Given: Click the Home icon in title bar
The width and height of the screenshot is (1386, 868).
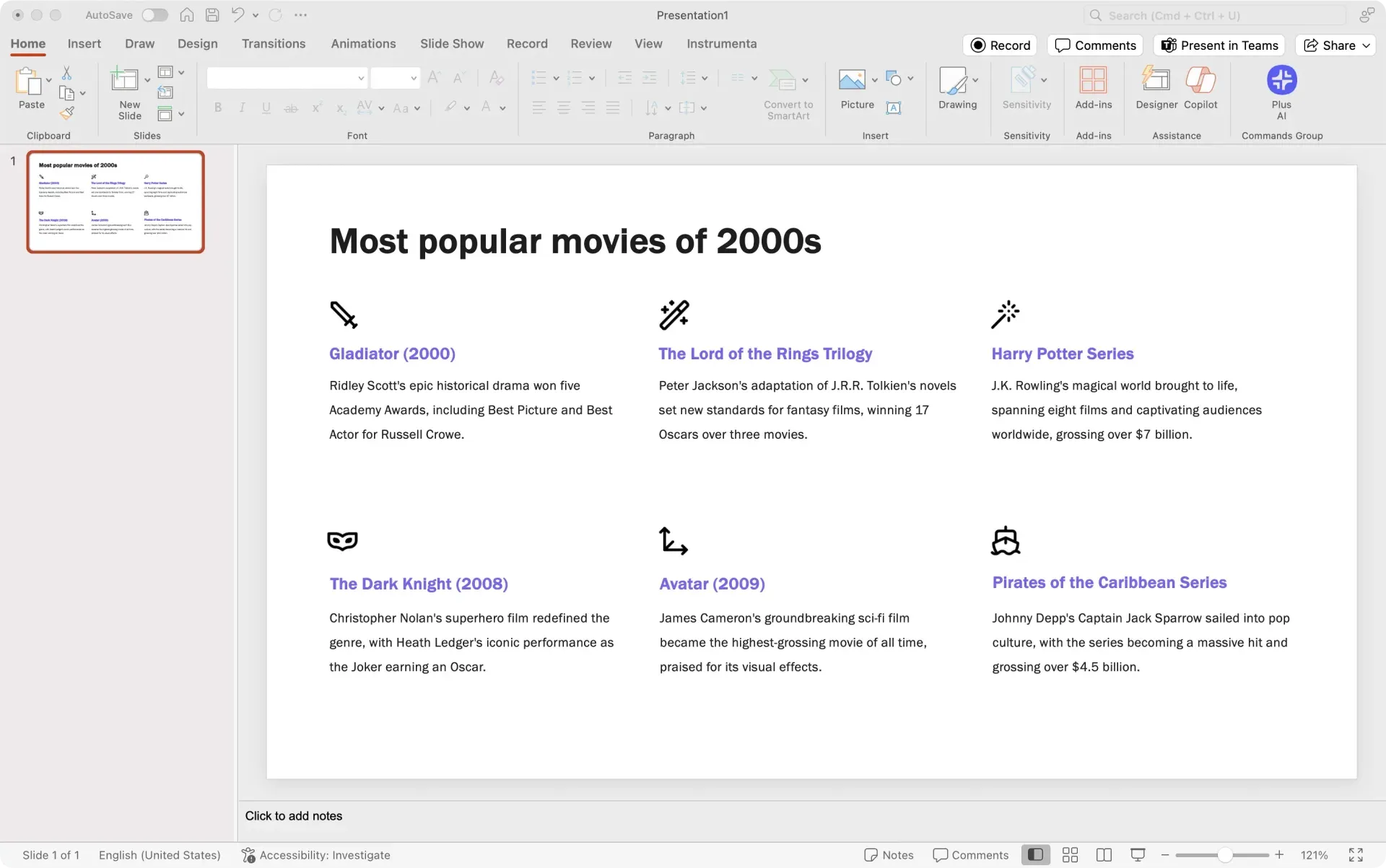Looking at the screenshot, I should click(x=186, y=14).
